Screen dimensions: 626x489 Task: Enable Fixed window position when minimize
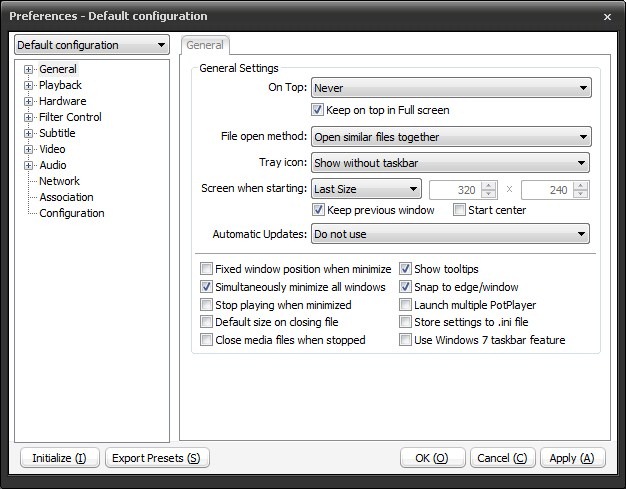pyautogui.click(x=206, y=269)
